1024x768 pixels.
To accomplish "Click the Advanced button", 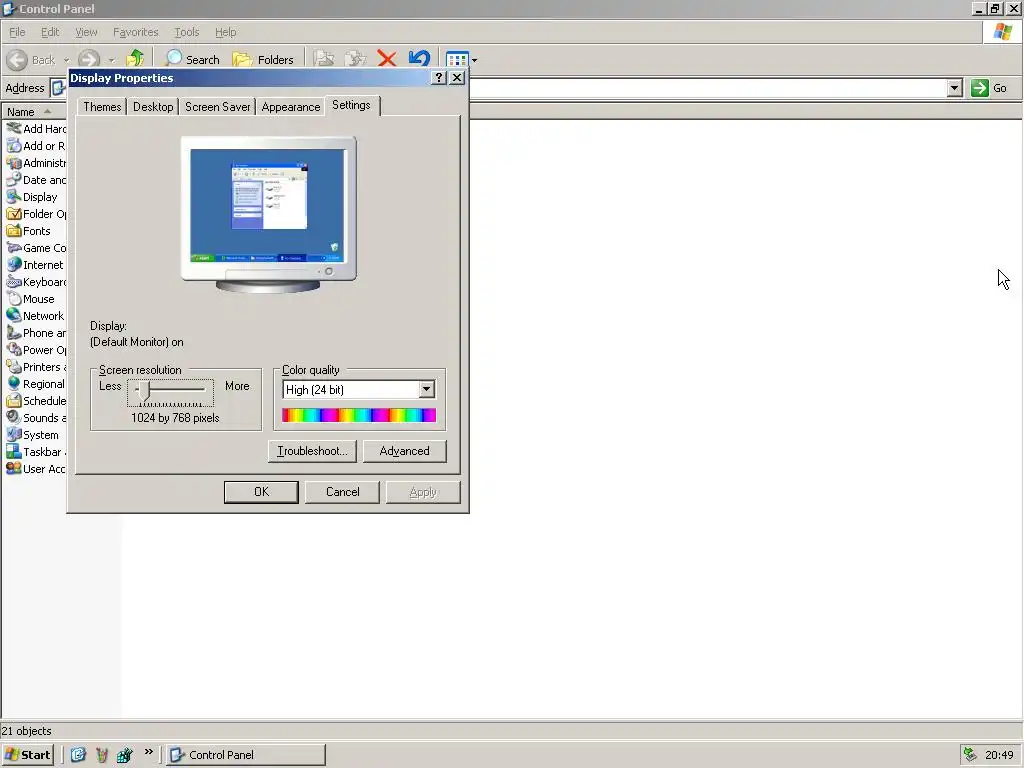I will (404, 451).
